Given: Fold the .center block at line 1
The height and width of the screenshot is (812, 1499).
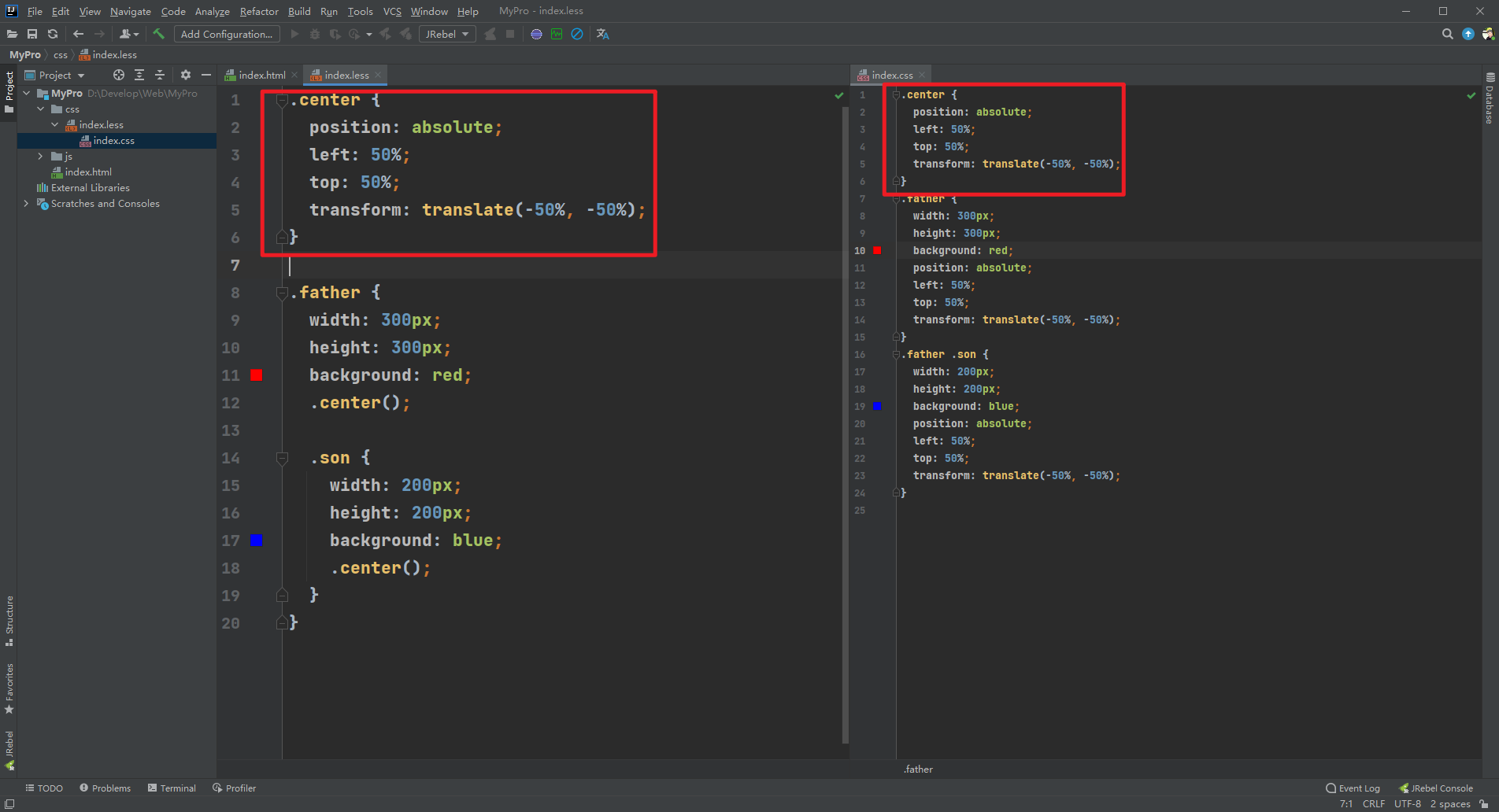Looking at the screenshot, I should tap(282, 100).
